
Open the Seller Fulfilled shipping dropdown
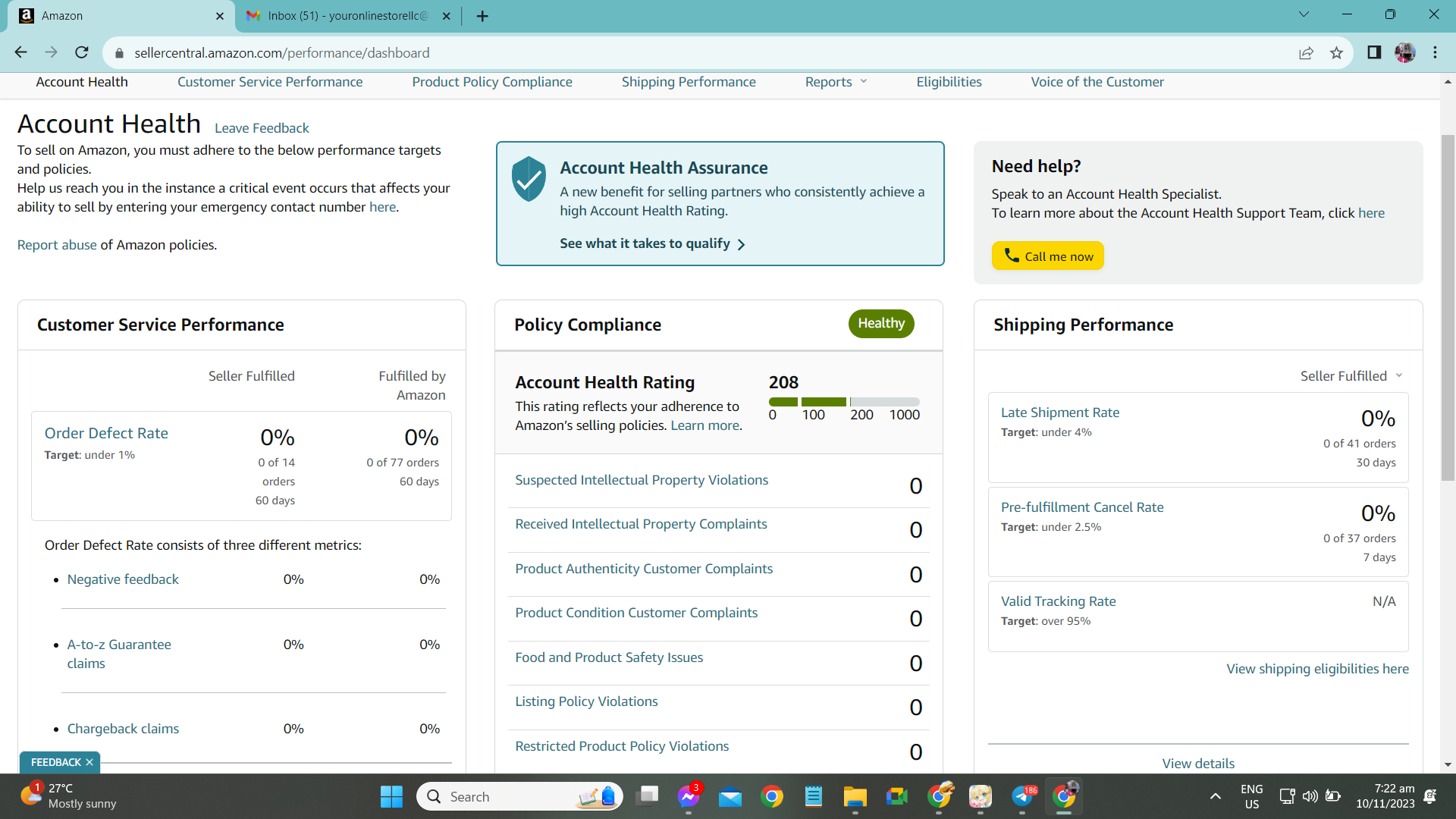tap(1351, 376)
